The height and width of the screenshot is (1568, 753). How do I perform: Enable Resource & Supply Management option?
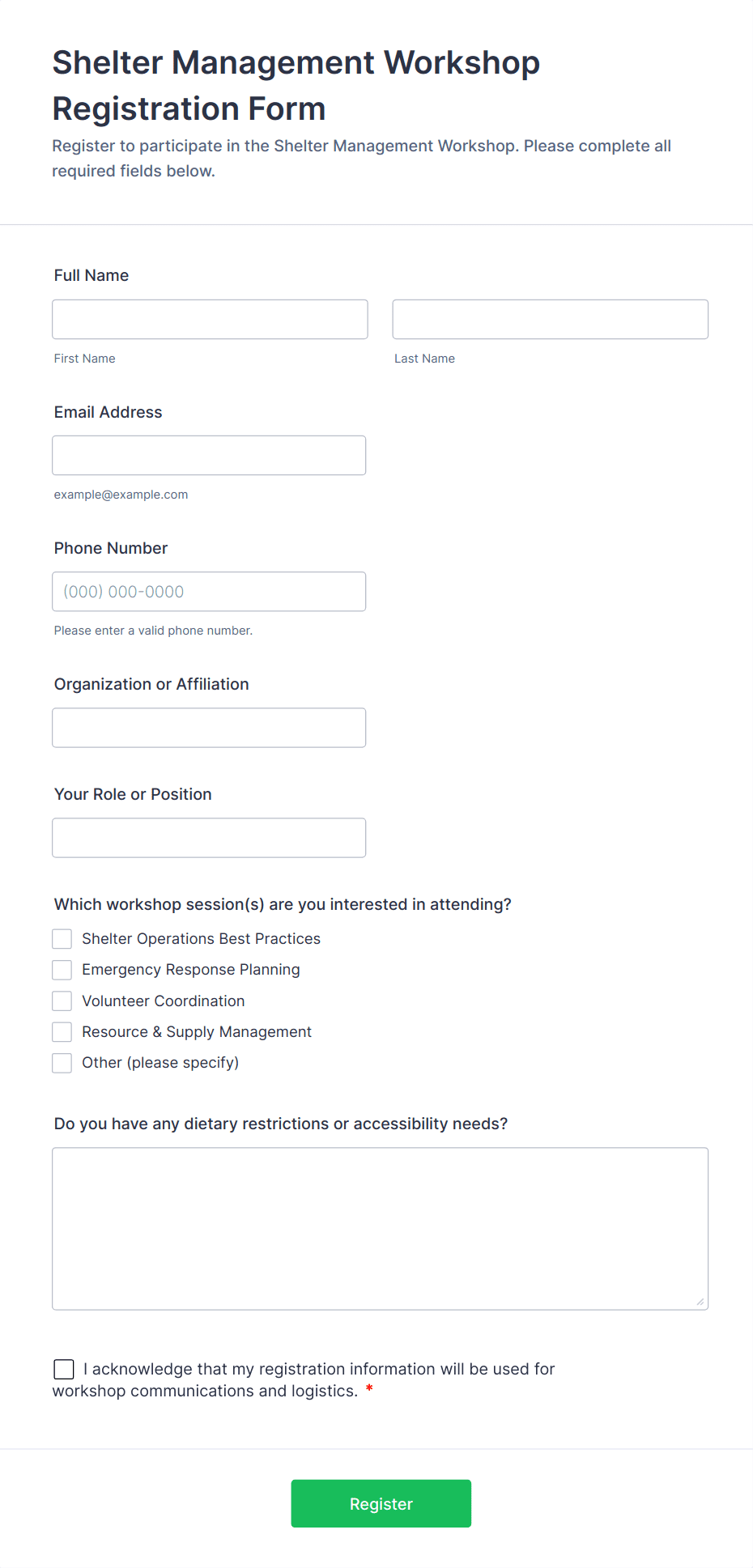tap(62, 1032)
